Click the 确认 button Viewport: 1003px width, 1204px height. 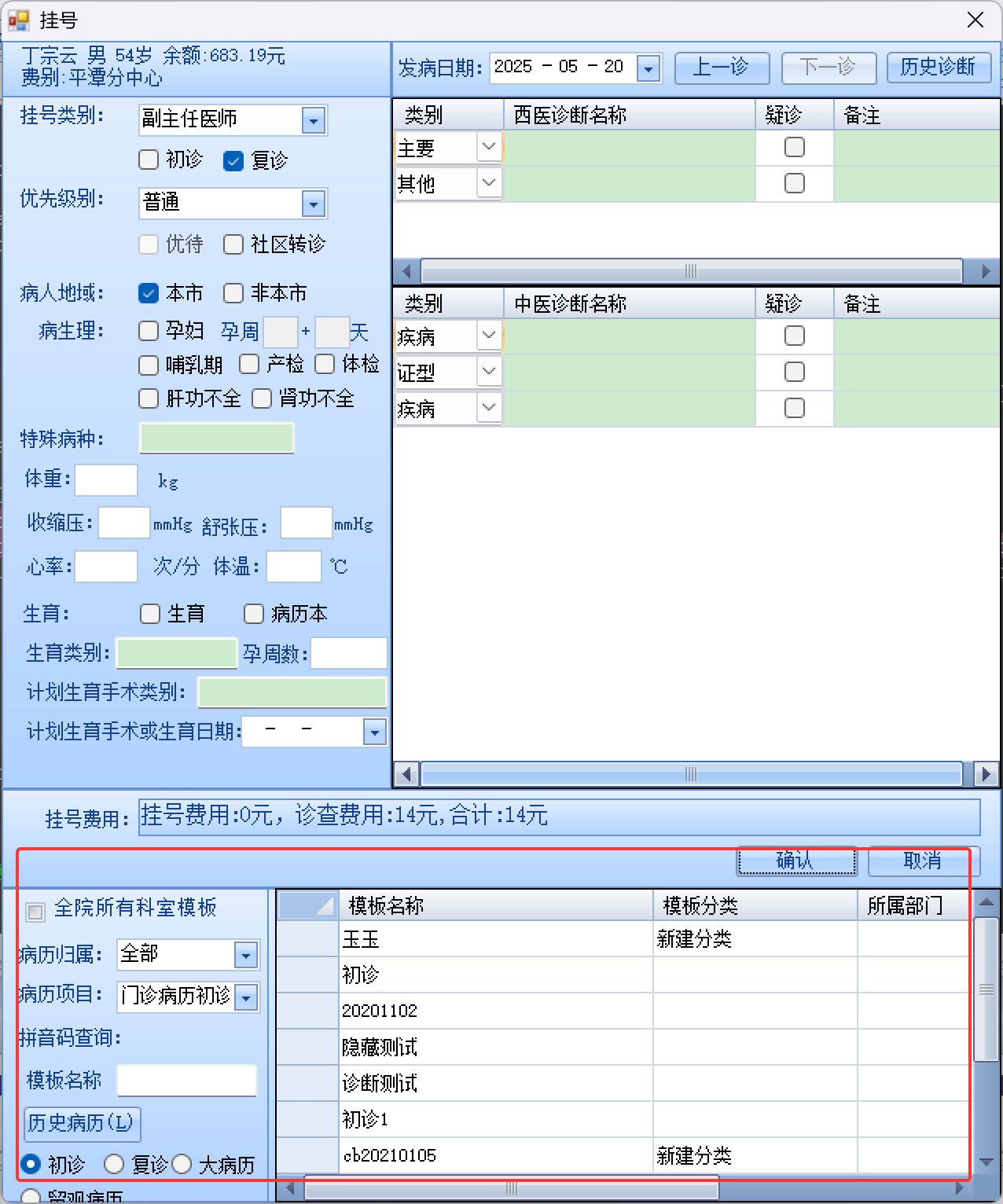click(796, 861)
